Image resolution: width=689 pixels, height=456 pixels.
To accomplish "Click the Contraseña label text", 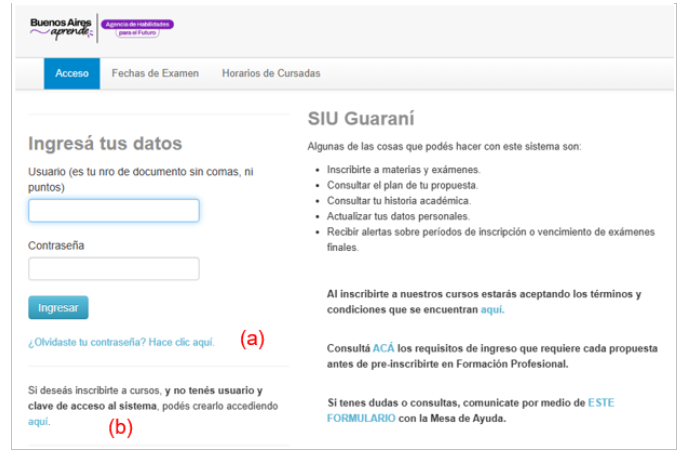I will click(x=58, y=244).
